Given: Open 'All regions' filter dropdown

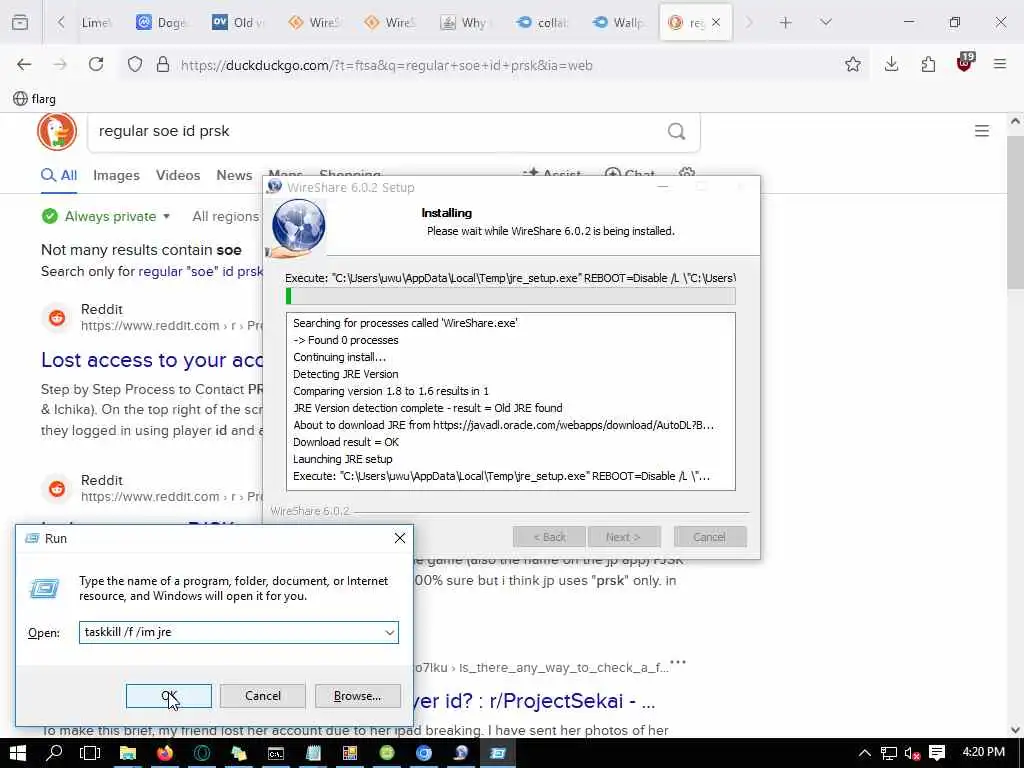Looking at the screenshot, I should tap(226, 216).
